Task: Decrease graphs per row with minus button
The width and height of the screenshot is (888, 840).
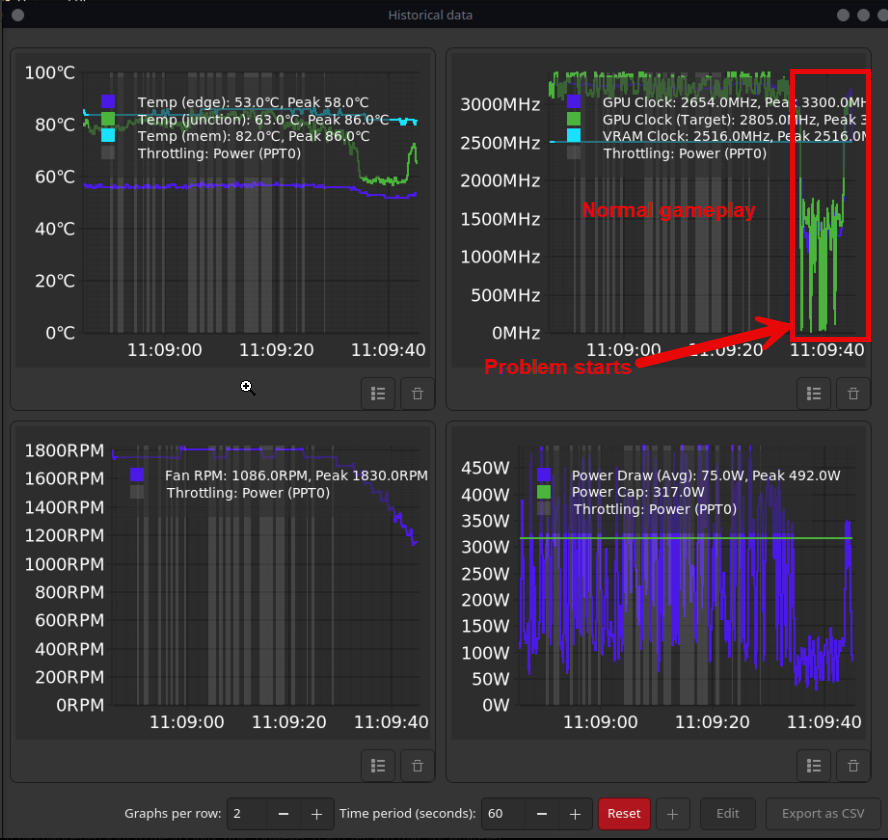Action: [x=283, y=814]
